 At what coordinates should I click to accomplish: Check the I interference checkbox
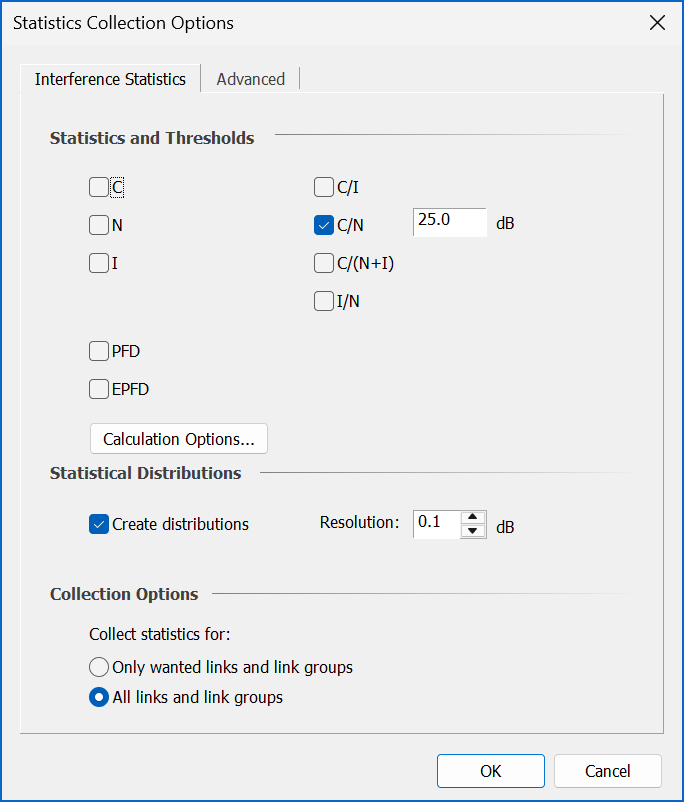pos(99,263)
